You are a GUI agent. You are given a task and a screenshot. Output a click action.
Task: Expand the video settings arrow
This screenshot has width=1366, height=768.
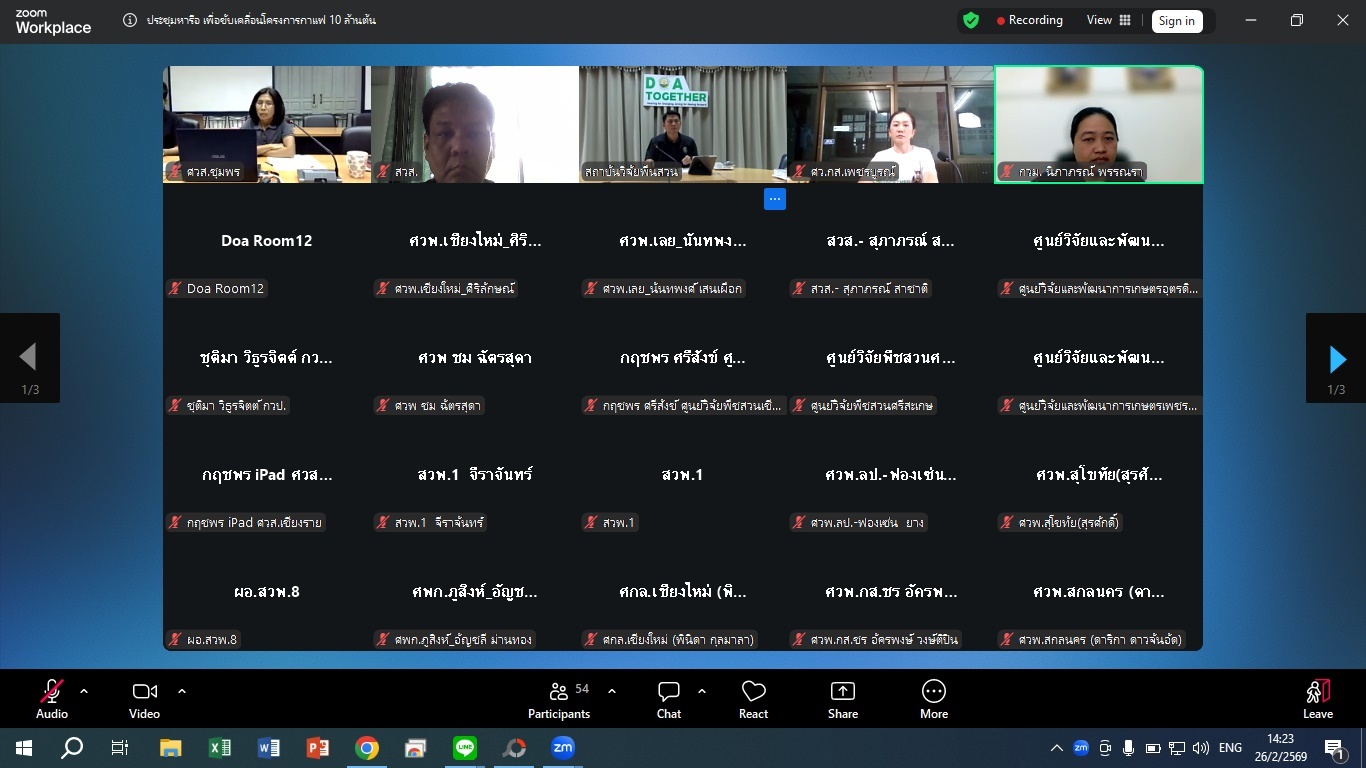pos(182,691)
